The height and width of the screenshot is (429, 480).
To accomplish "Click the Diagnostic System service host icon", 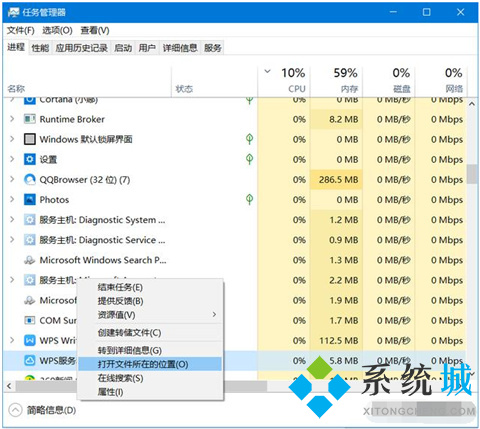I will click(x=30, y=220).
